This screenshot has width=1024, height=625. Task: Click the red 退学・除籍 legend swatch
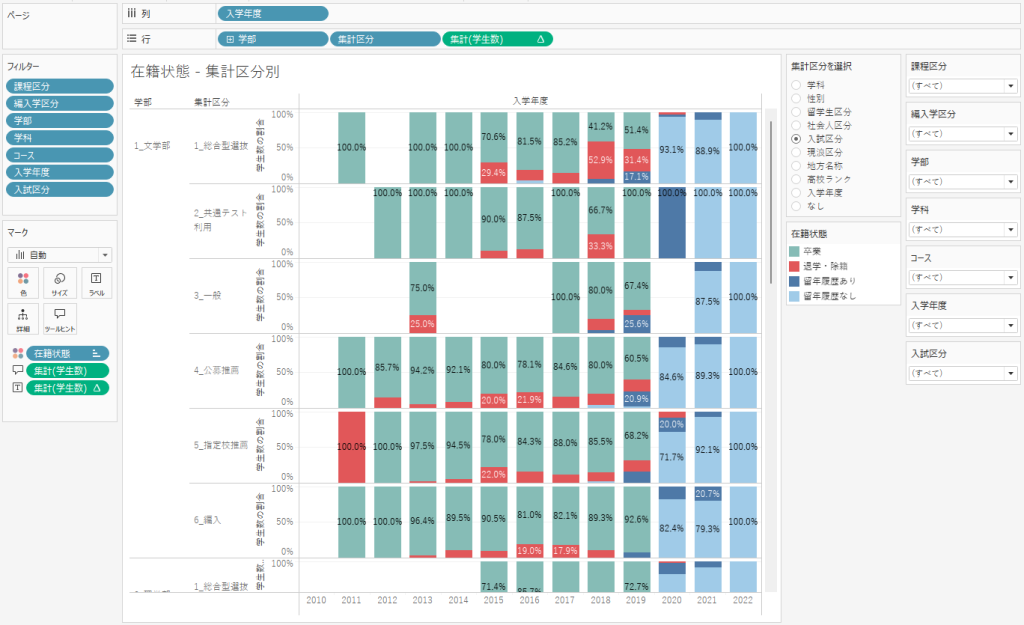coord(794,267)
